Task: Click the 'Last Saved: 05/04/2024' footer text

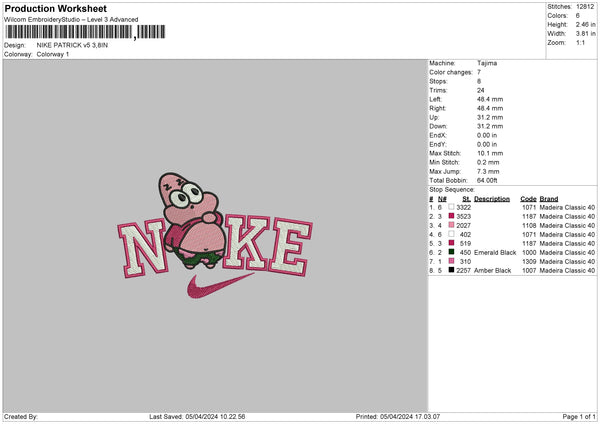Action: 197,416
